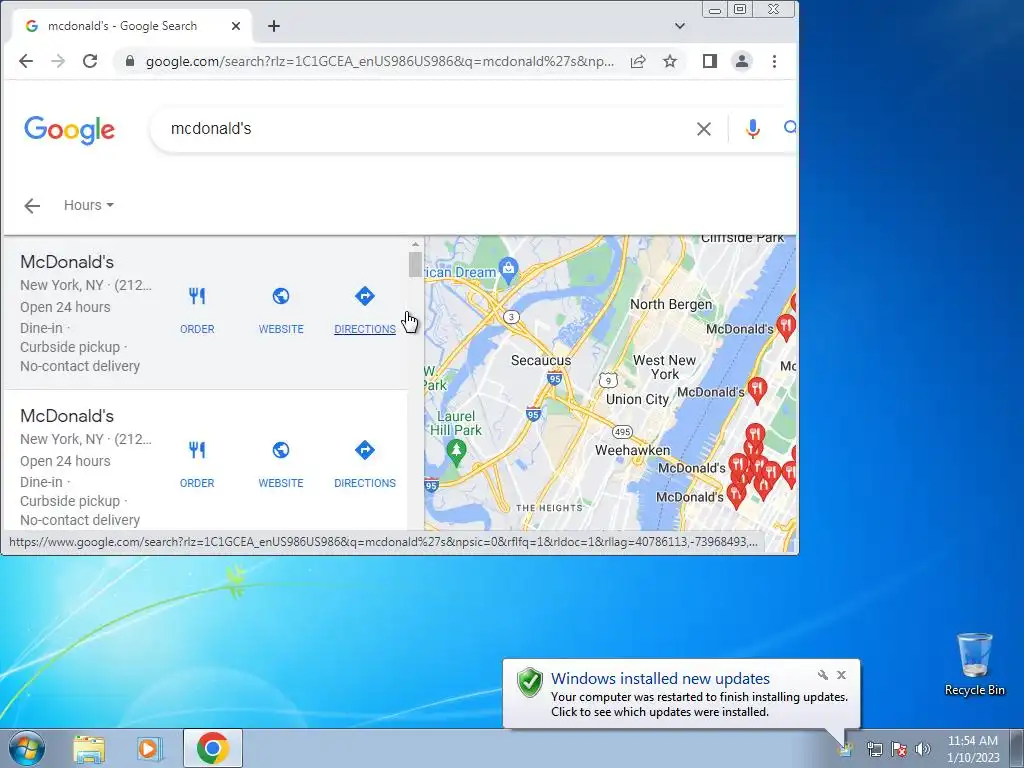Launch Windows Media Player from taskbar
Viewport: 1024px width, 768px height.
pyautogui.click(x=150, y=748)
